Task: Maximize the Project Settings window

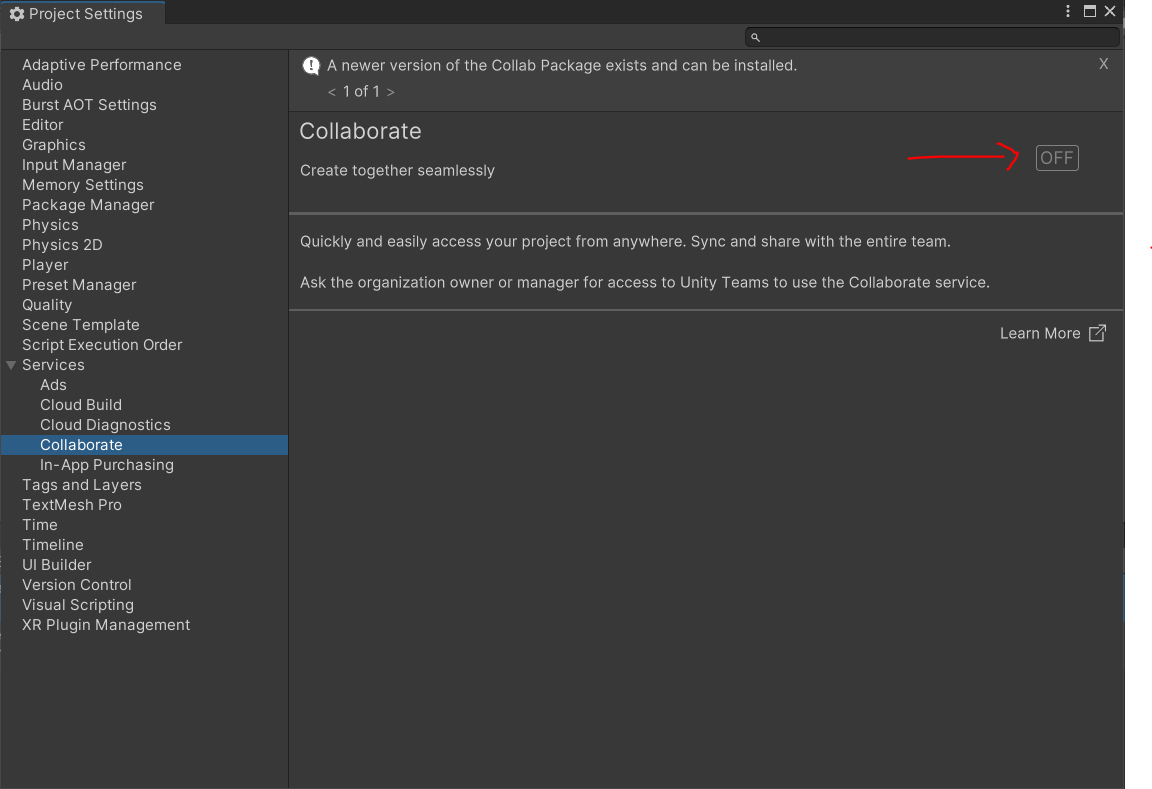Action: [1090, 11]
